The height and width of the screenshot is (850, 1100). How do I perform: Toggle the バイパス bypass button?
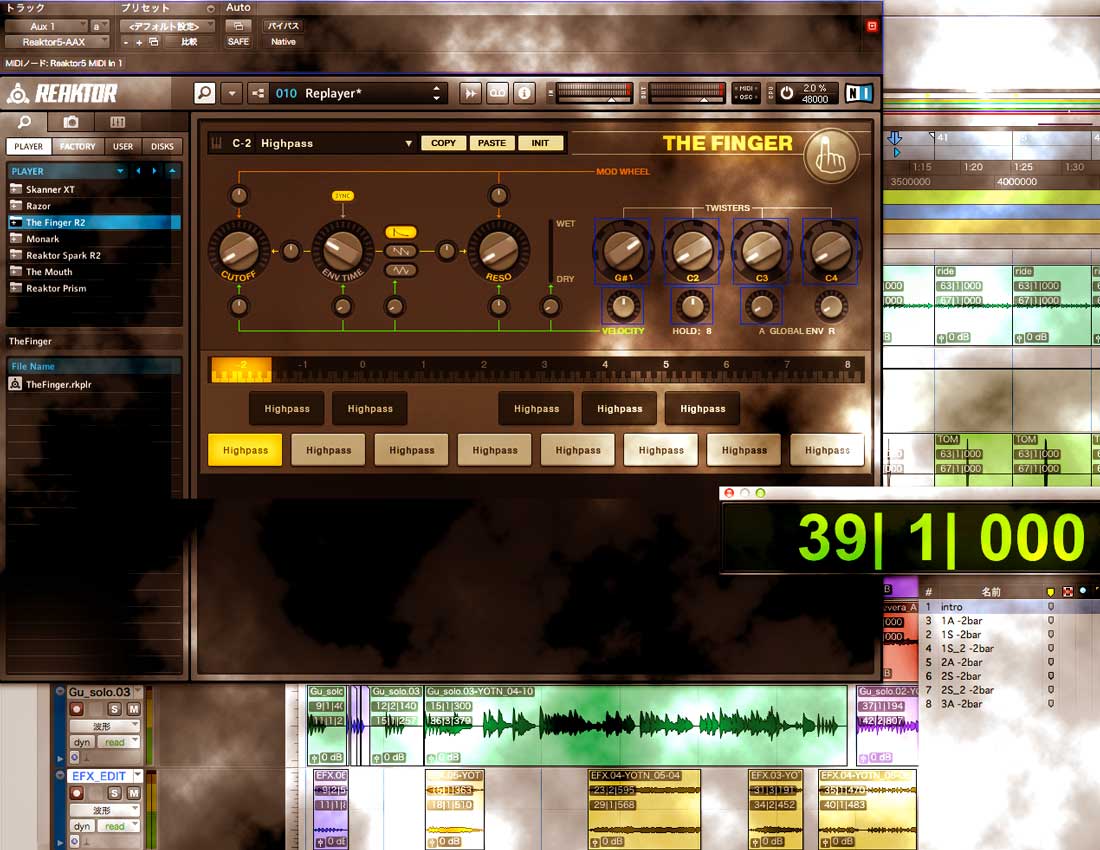[283, 26]
